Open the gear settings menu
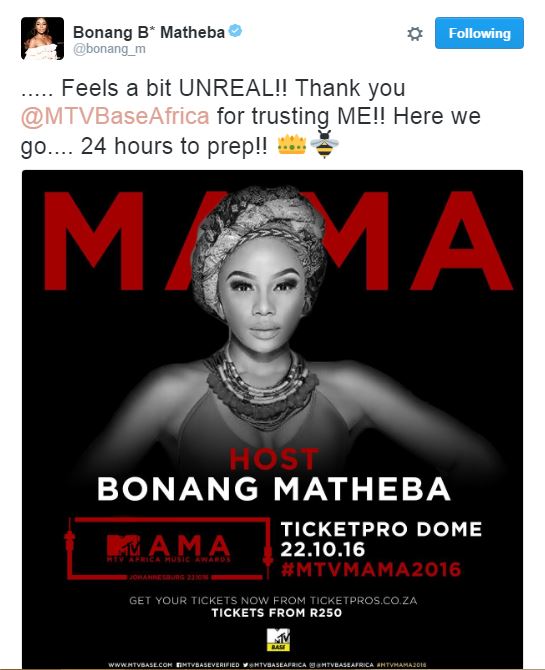 (x=415, y=34)
